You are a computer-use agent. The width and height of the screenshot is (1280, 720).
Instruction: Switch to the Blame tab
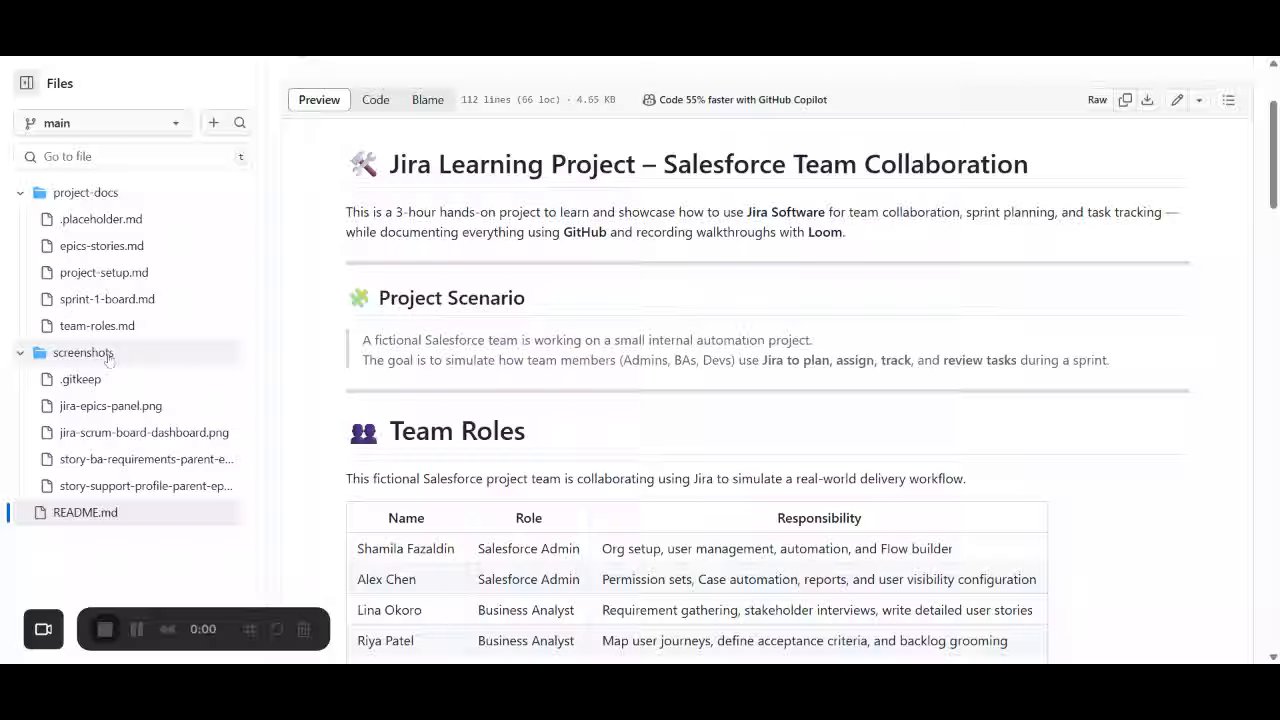pyautogui.click(x=428, y=100)
